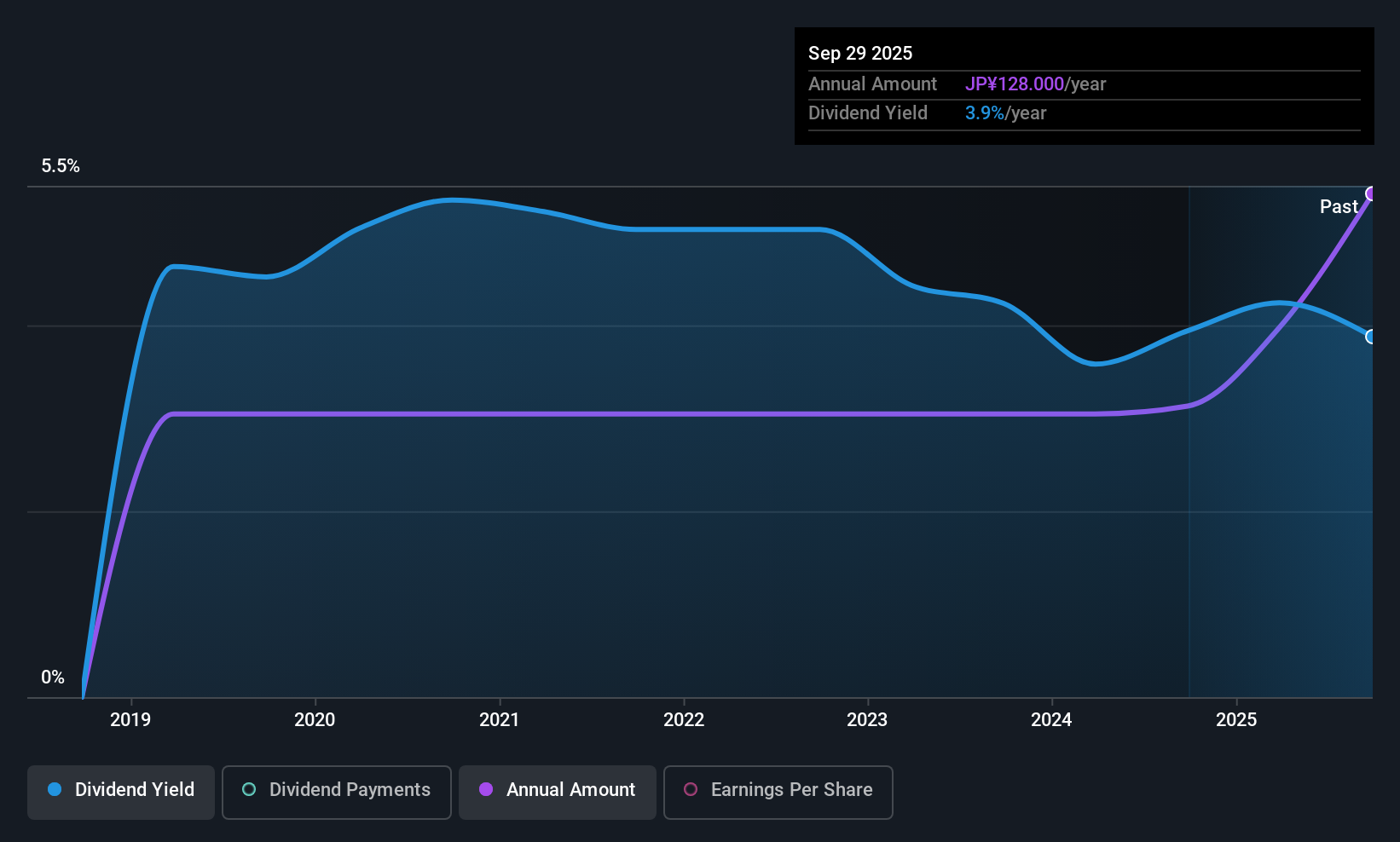Click the 2024 axis label
1400x842 pixels.
pos(1051,719)
